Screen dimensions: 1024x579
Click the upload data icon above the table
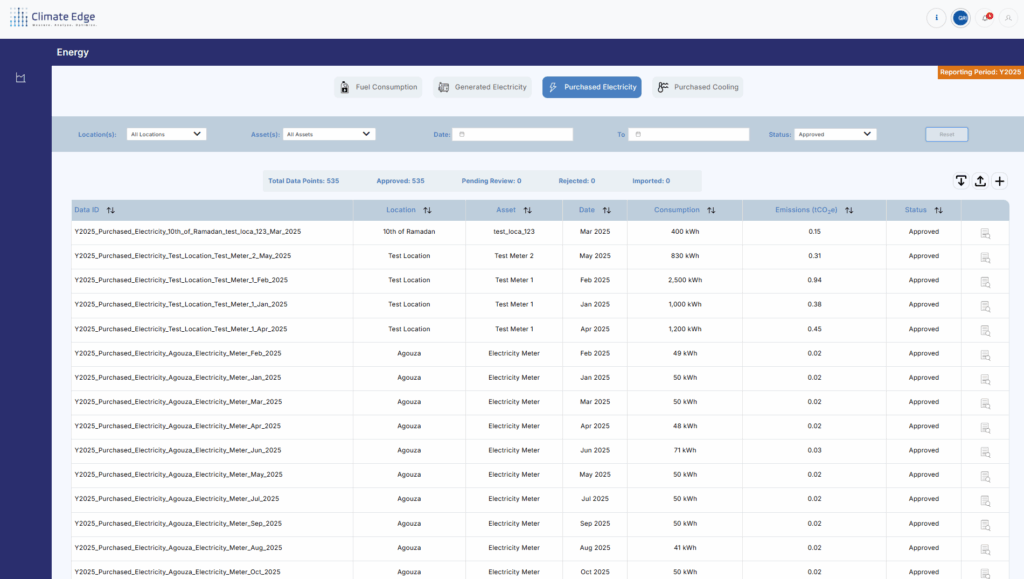point(980,181)
